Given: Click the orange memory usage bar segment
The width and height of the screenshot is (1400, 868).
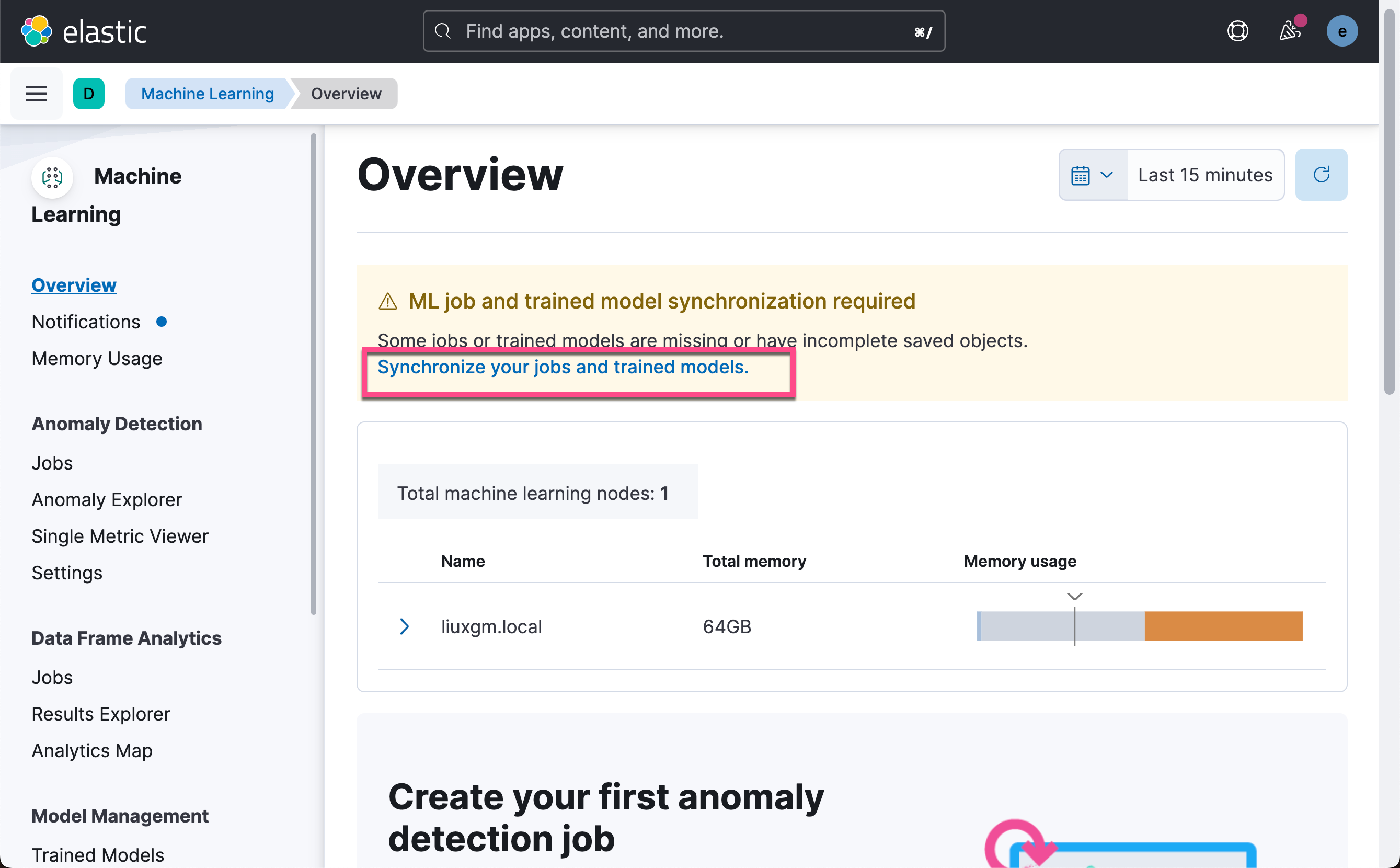Looking at the screenshot, I should pos(1223,626).
